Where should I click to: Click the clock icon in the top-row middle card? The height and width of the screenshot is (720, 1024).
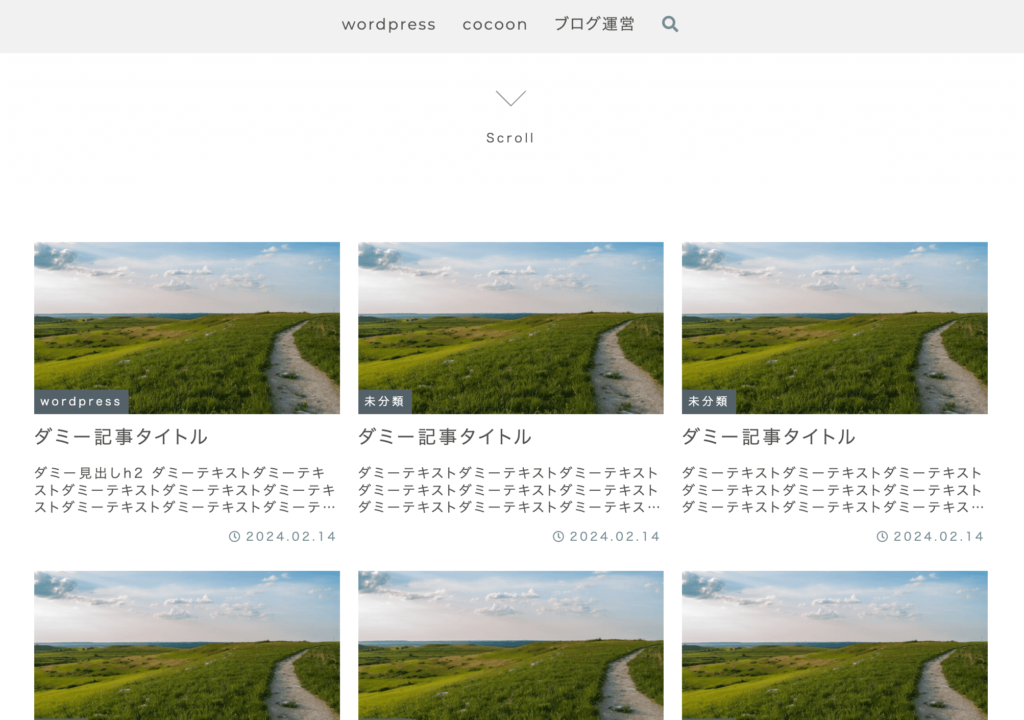[x=558, y=536]
